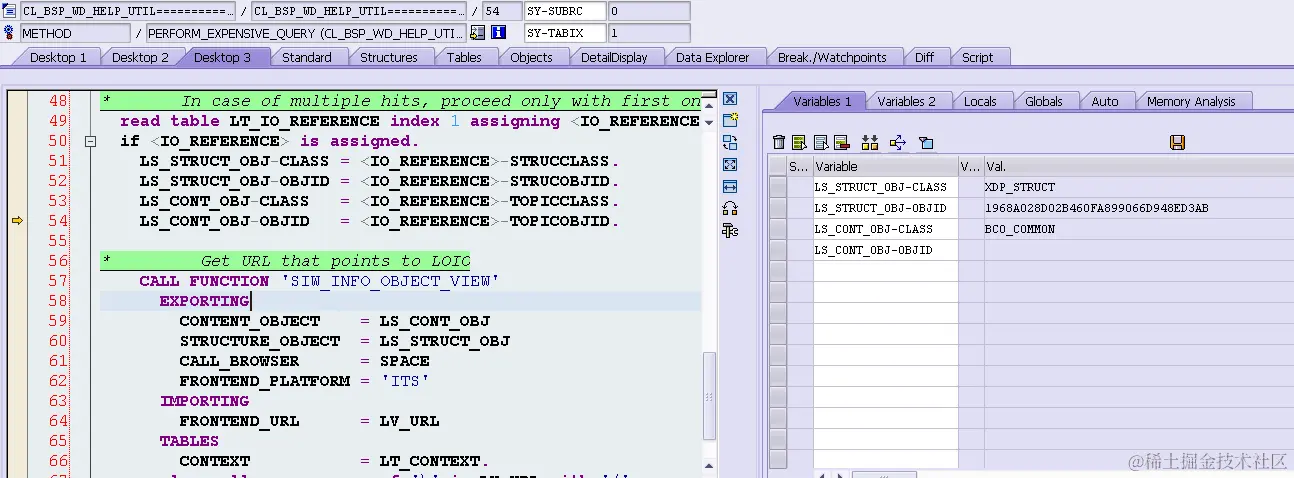Open the Diff tab
The image size is (1294, 478).
(924, 57)
